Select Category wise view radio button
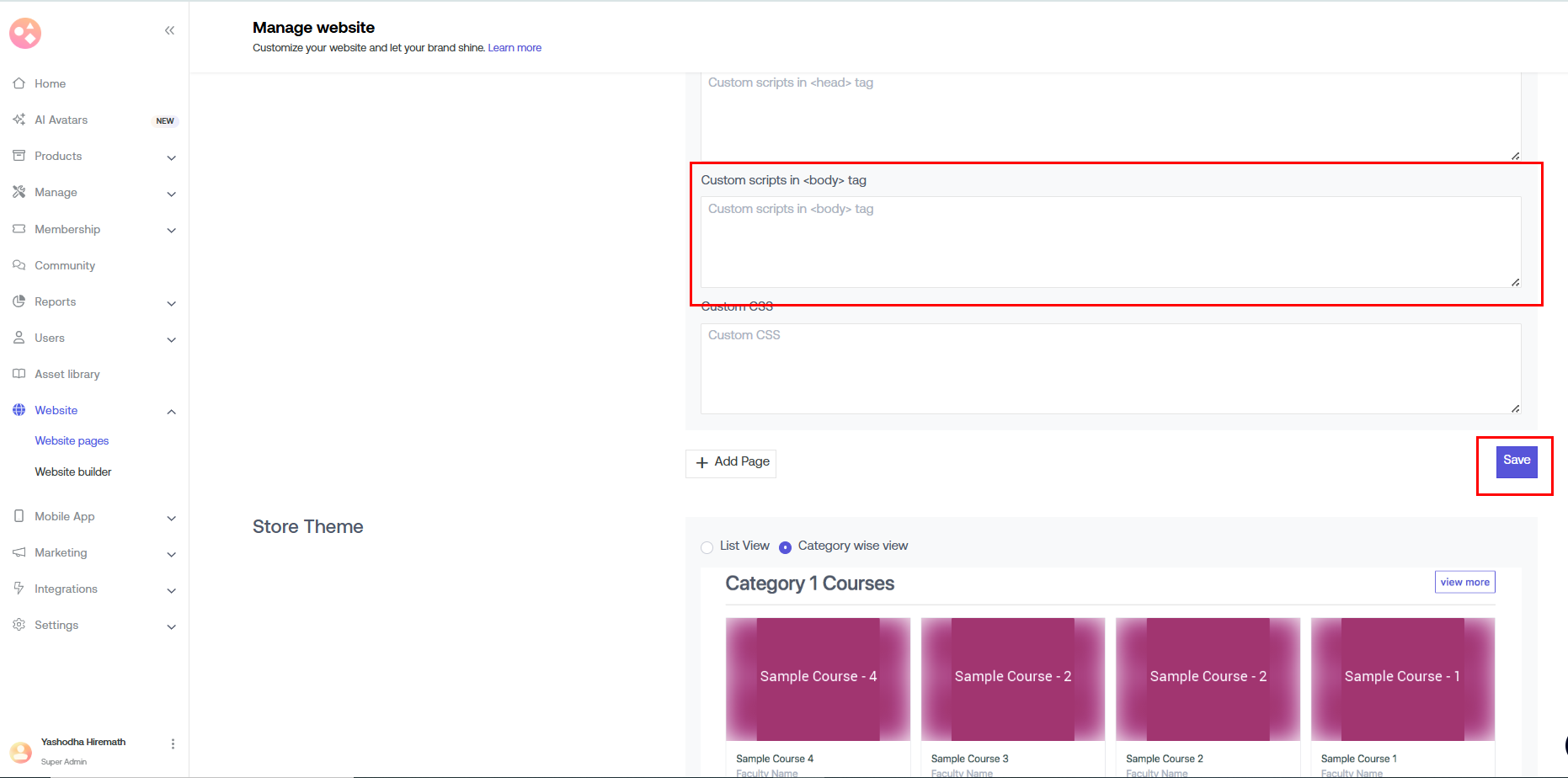Screen dimensions: 1568x778 (x=785, y=547)
